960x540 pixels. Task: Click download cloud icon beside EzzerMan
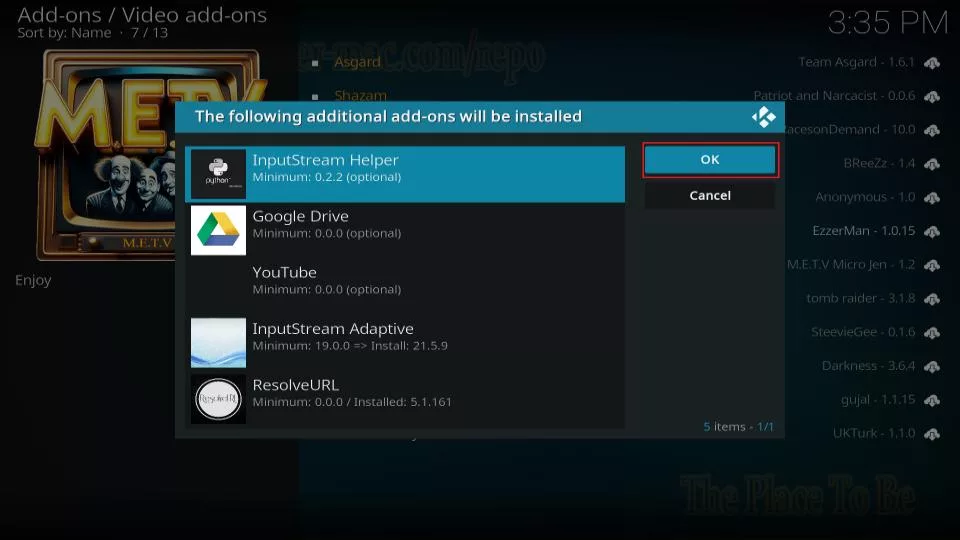click(932, 231)
